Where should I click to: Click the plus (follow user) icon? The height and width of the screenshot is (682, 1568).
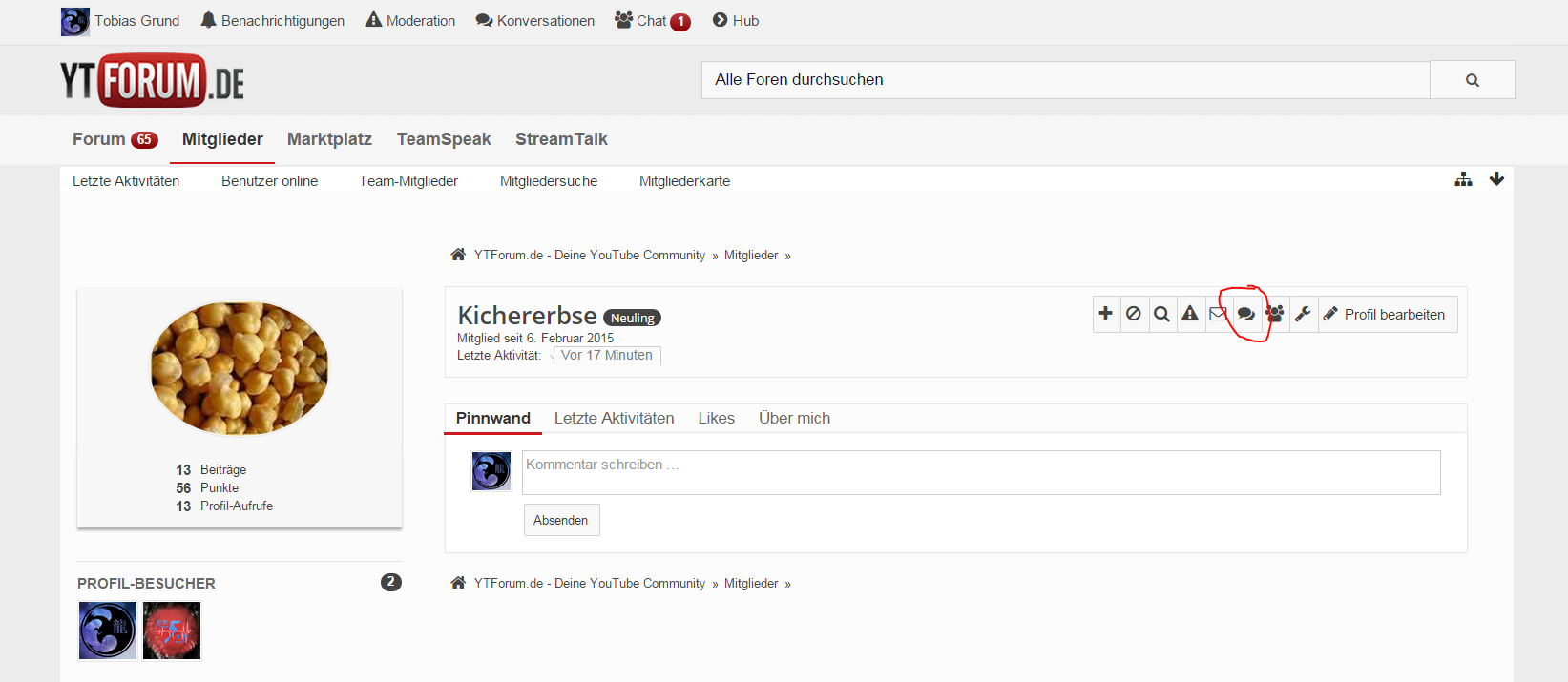click(x=1106, y=314)
